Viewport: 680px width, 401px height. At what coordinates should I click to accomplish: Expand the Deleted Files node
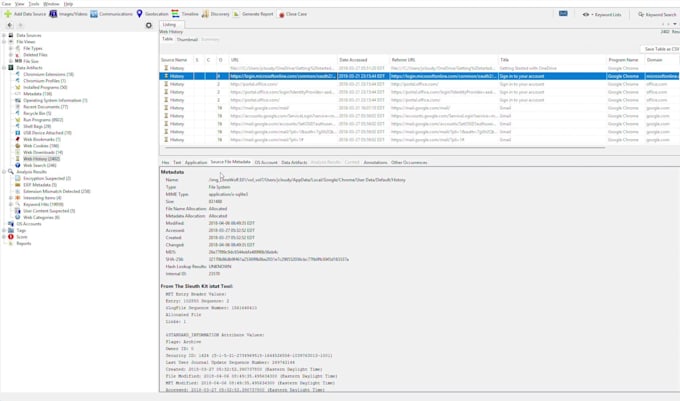11,55
